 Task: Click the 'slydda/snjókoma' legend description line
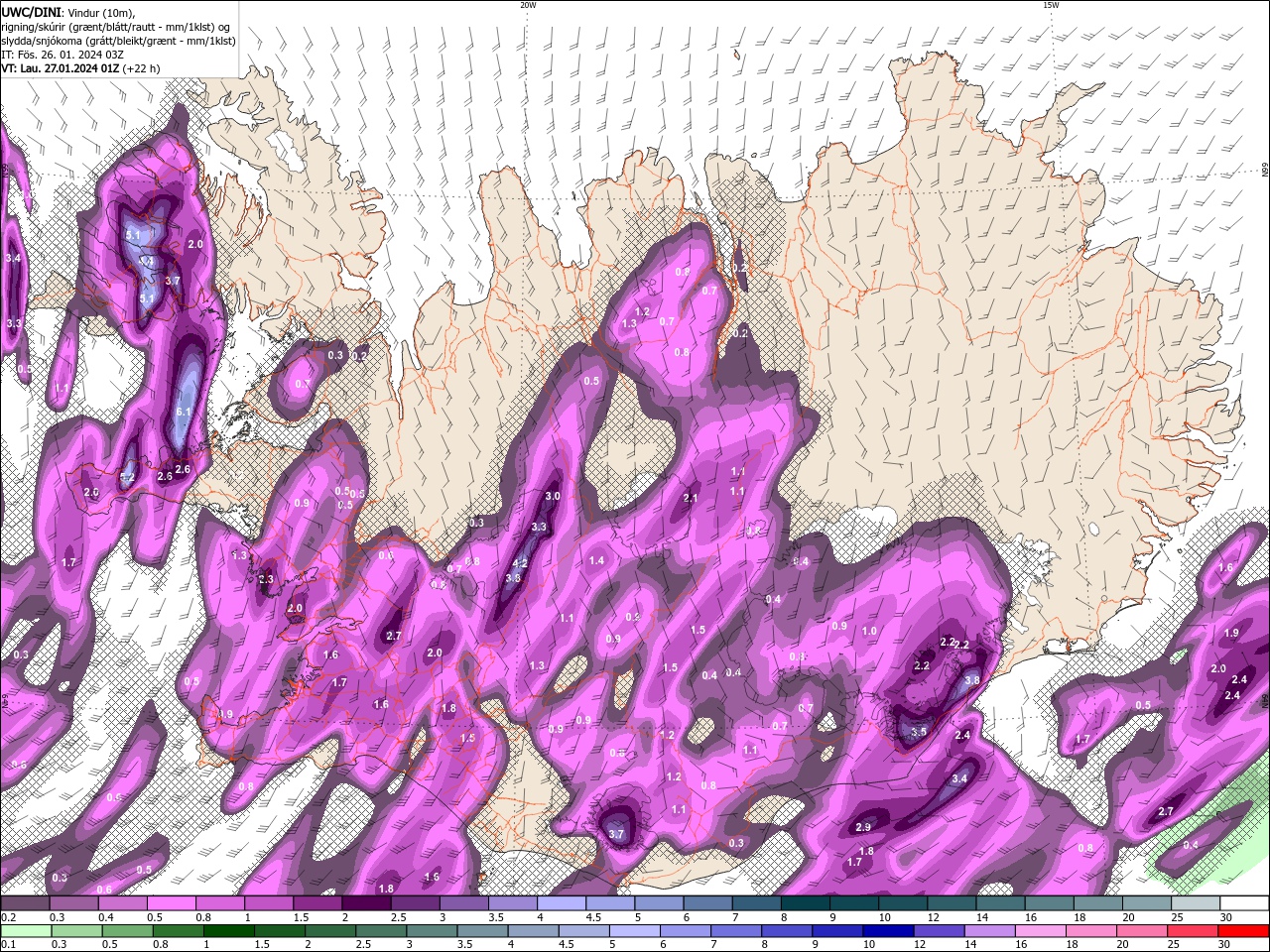coord(117,40)
